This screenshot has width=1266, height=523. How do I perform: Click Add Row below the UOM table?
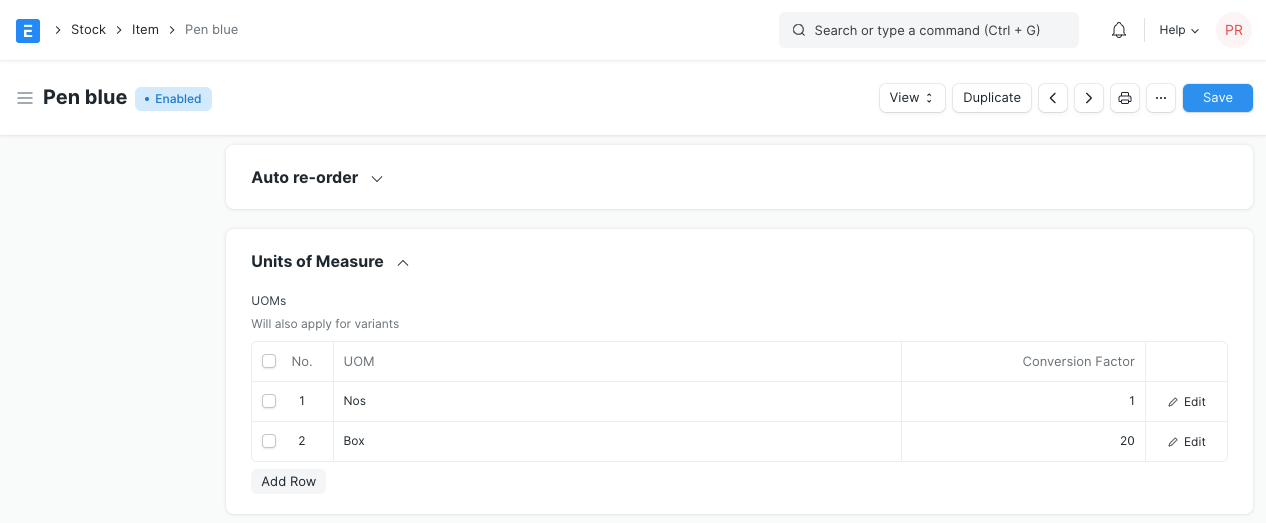pos(288,482)
